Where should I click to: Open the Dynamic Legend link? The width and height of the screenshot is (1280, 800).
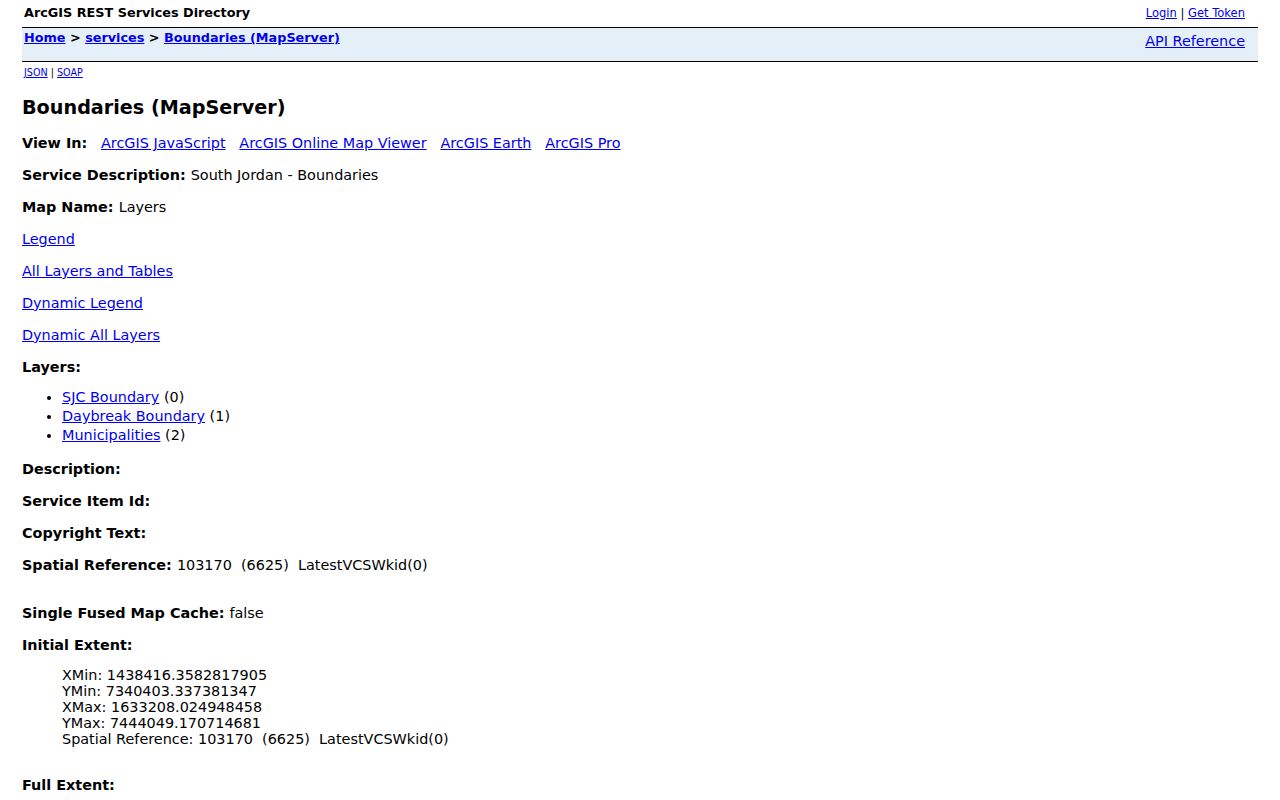(82, 303)
